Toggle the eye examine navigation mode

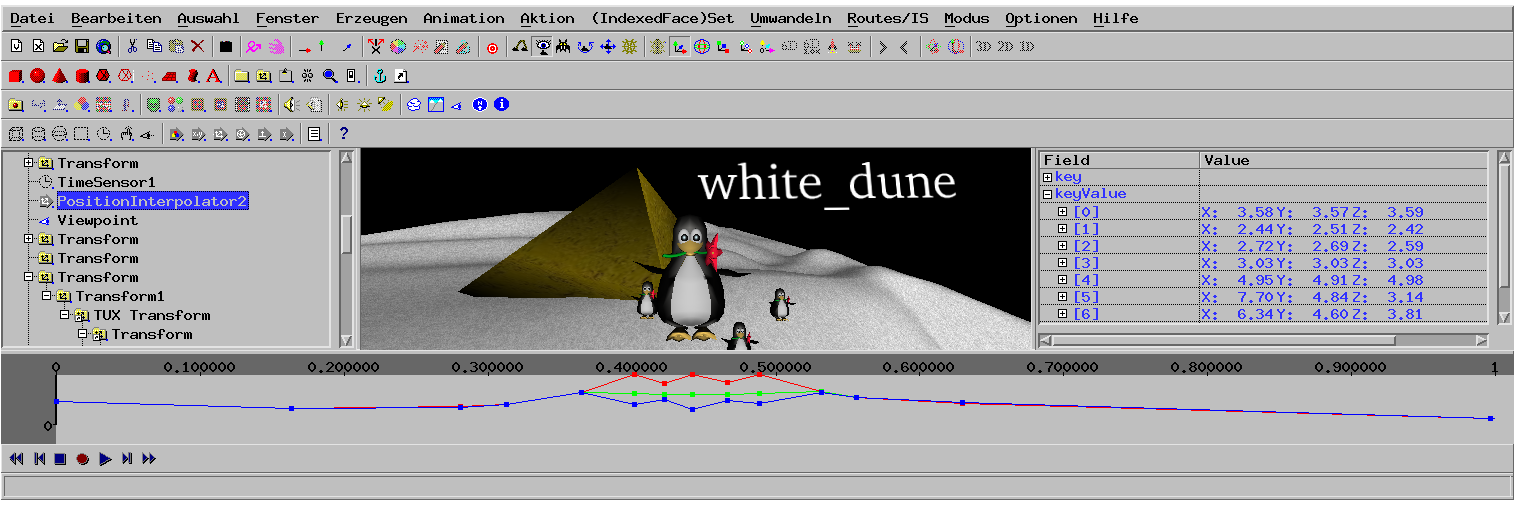(x=542, y=47)
